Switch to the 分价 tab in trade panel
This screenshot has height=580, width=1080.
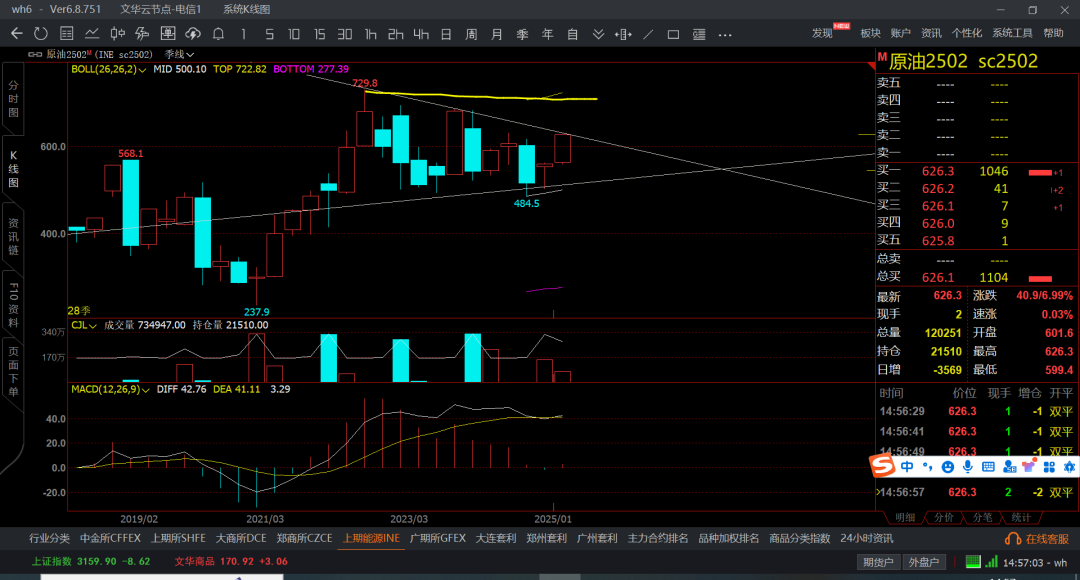point(943,517)
